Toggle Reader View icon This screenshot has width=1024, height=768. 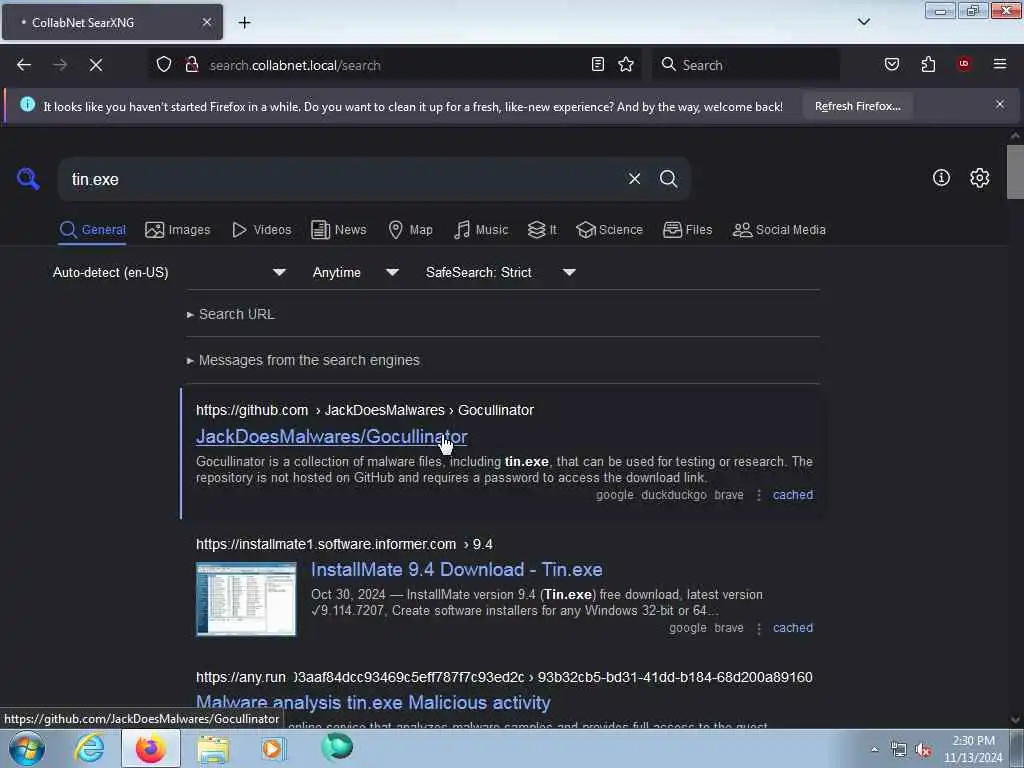[x=598, y=64]
